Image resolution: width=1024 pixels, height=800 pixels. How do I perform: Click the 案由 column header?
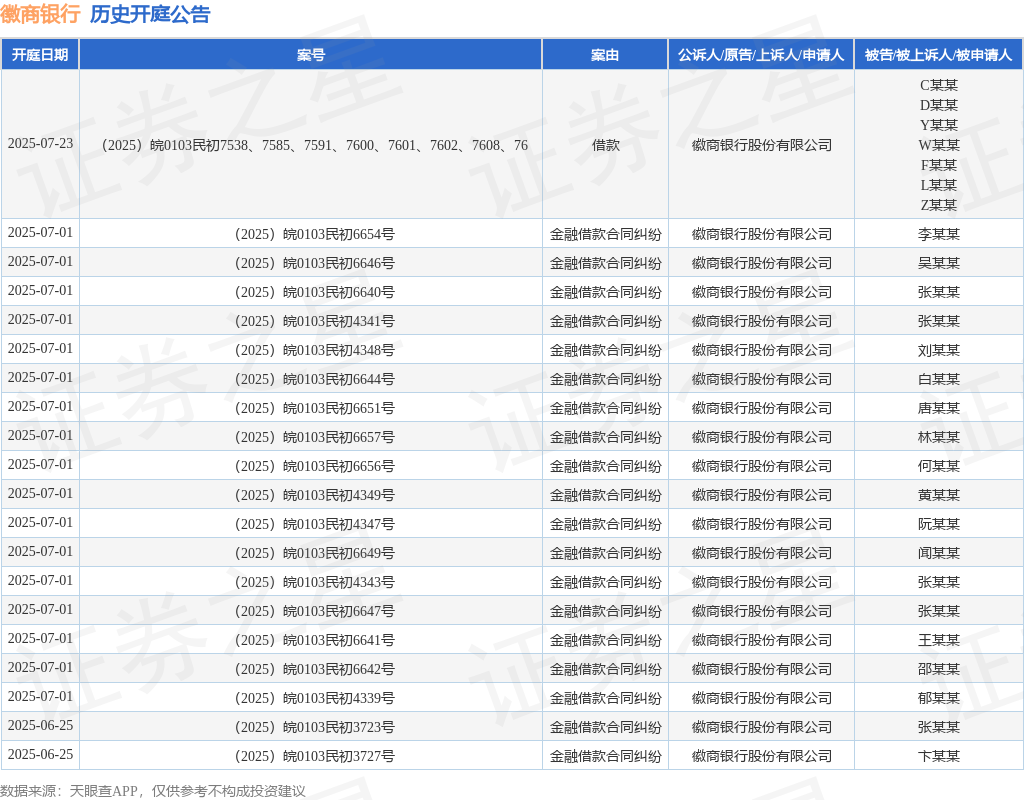pyautogui.click(x=605, y=55)
